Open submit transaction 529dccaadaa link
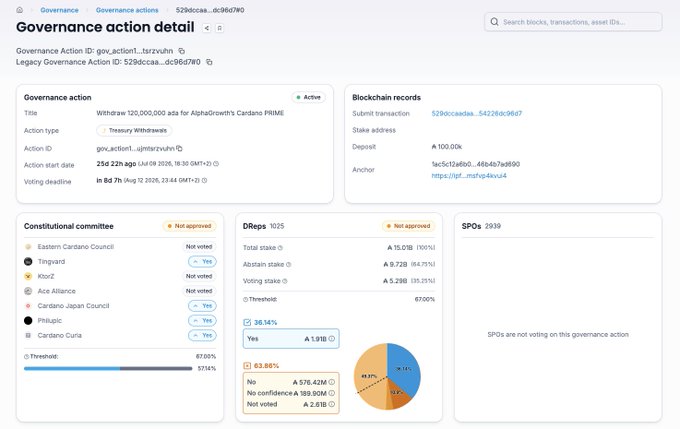 coord(477,113)
